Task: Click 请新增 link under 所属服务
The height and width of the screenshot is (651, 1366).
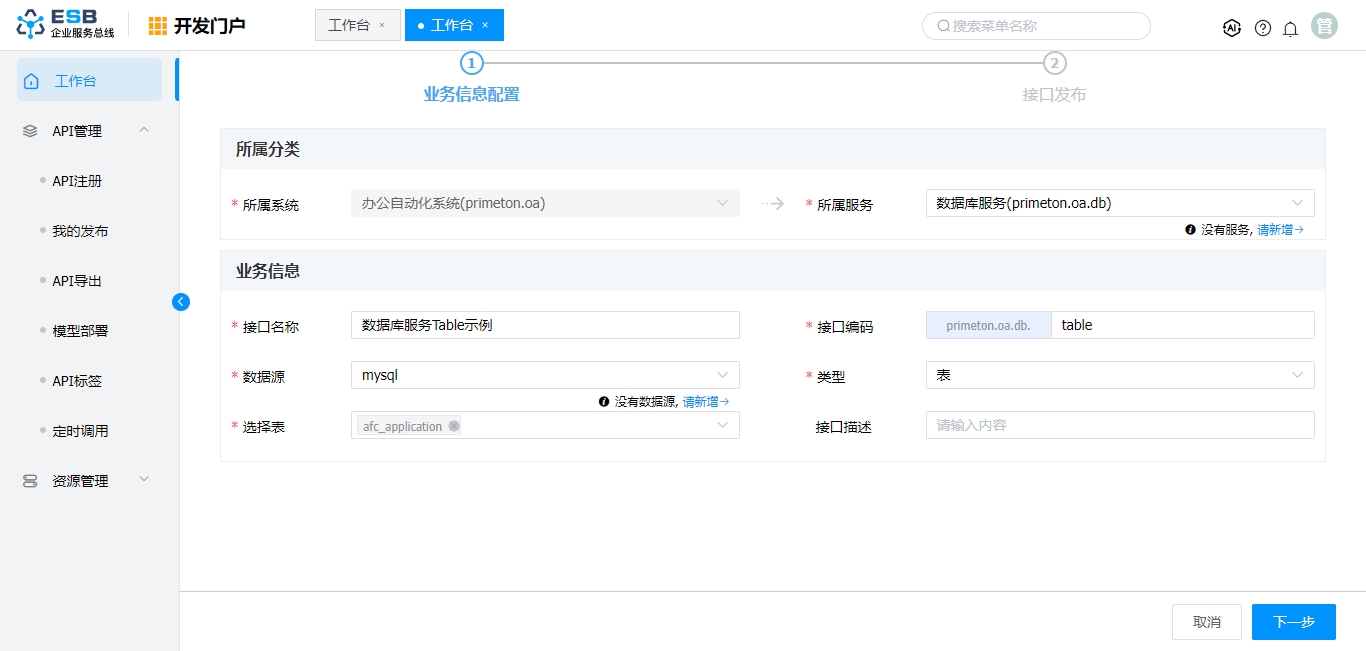Action: coord(1280,230)
